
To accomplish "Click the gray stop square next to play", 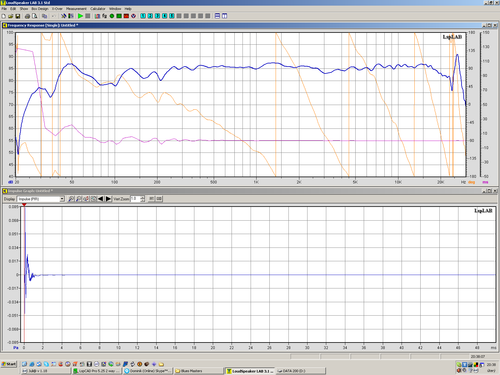I will click(88, 16).
